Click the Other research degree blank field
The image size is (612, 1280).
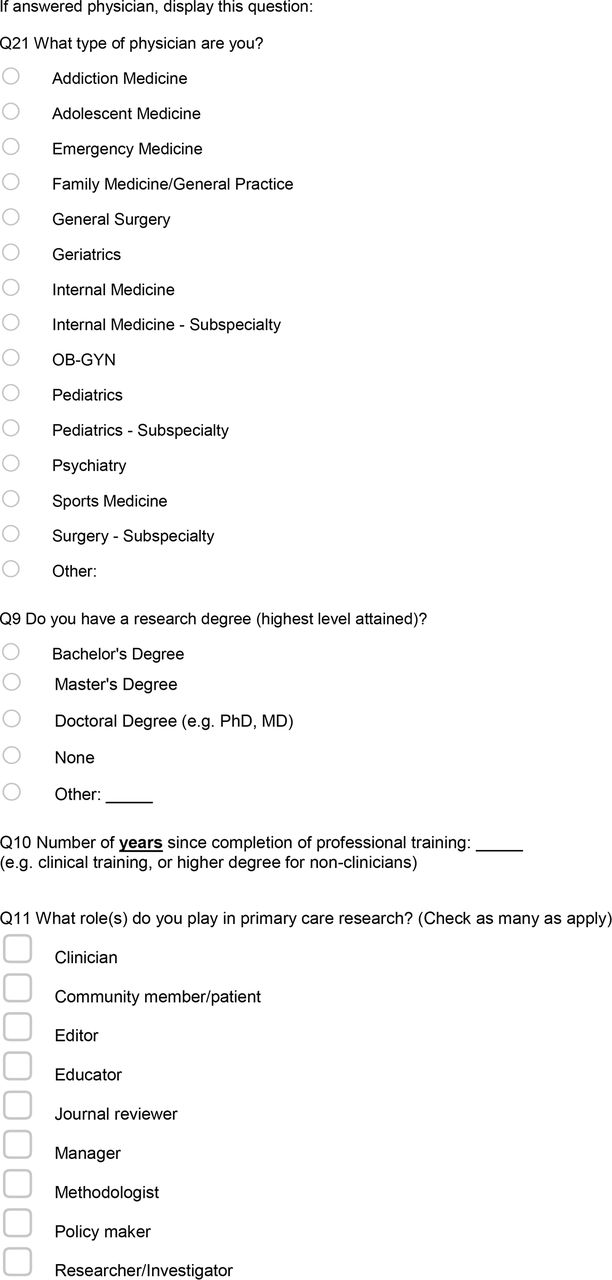pyautogui.click(x=129, y=796)
